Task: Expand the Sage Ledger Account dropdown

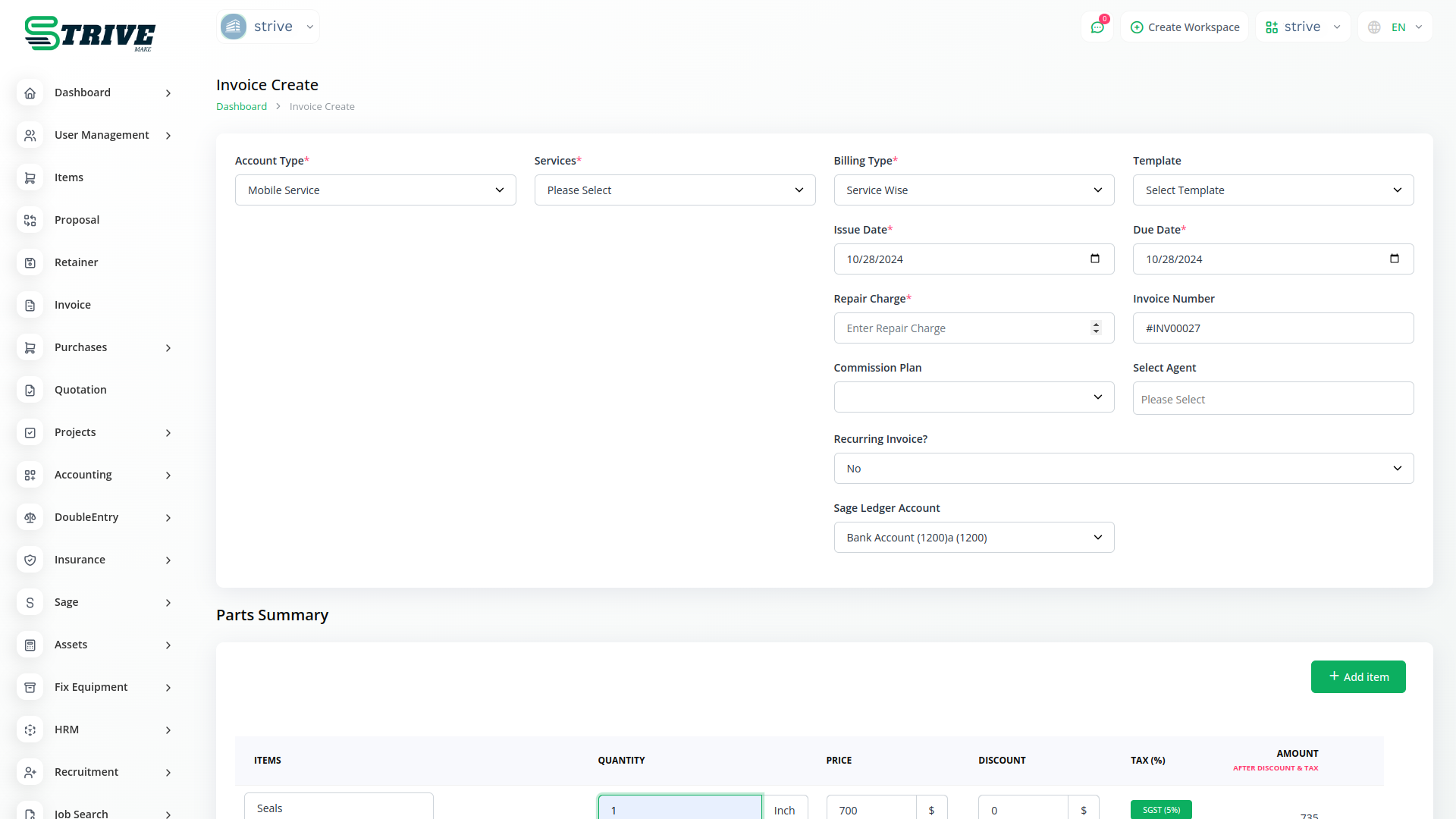Action: (974, 538)
